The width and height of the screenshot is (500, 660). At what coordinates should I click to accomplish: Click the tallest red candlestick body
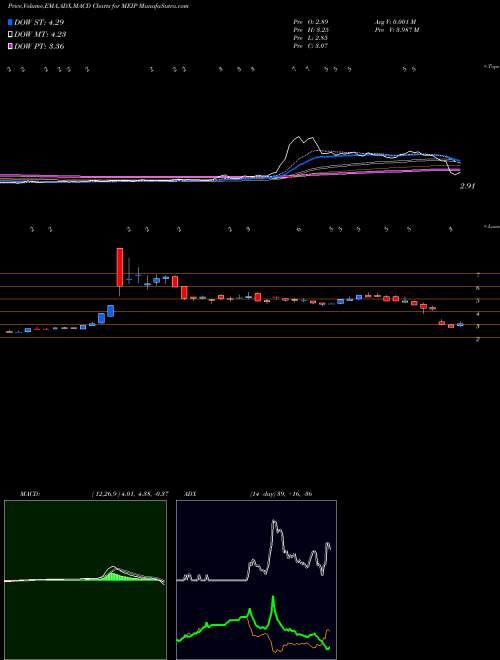[120, 267]
